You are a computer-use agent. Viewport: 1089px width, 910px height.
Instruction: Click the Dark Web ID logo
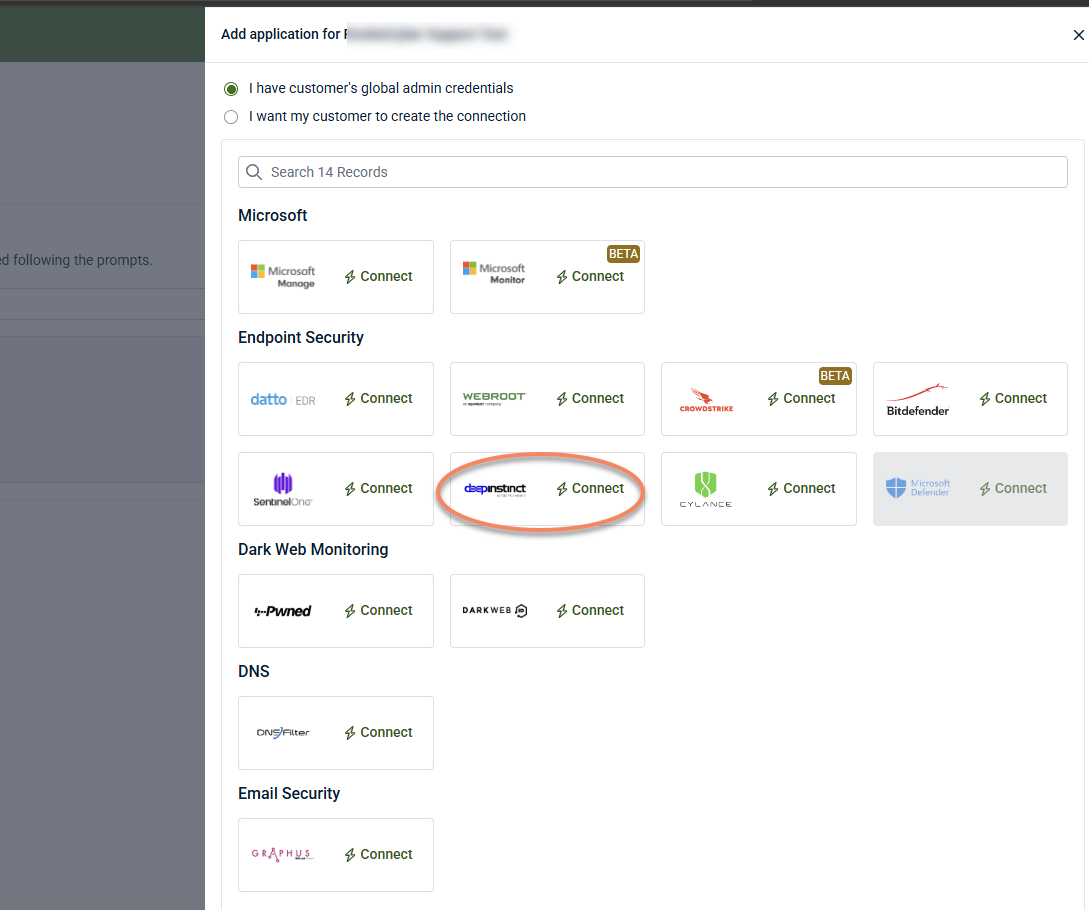coord(494,611)
